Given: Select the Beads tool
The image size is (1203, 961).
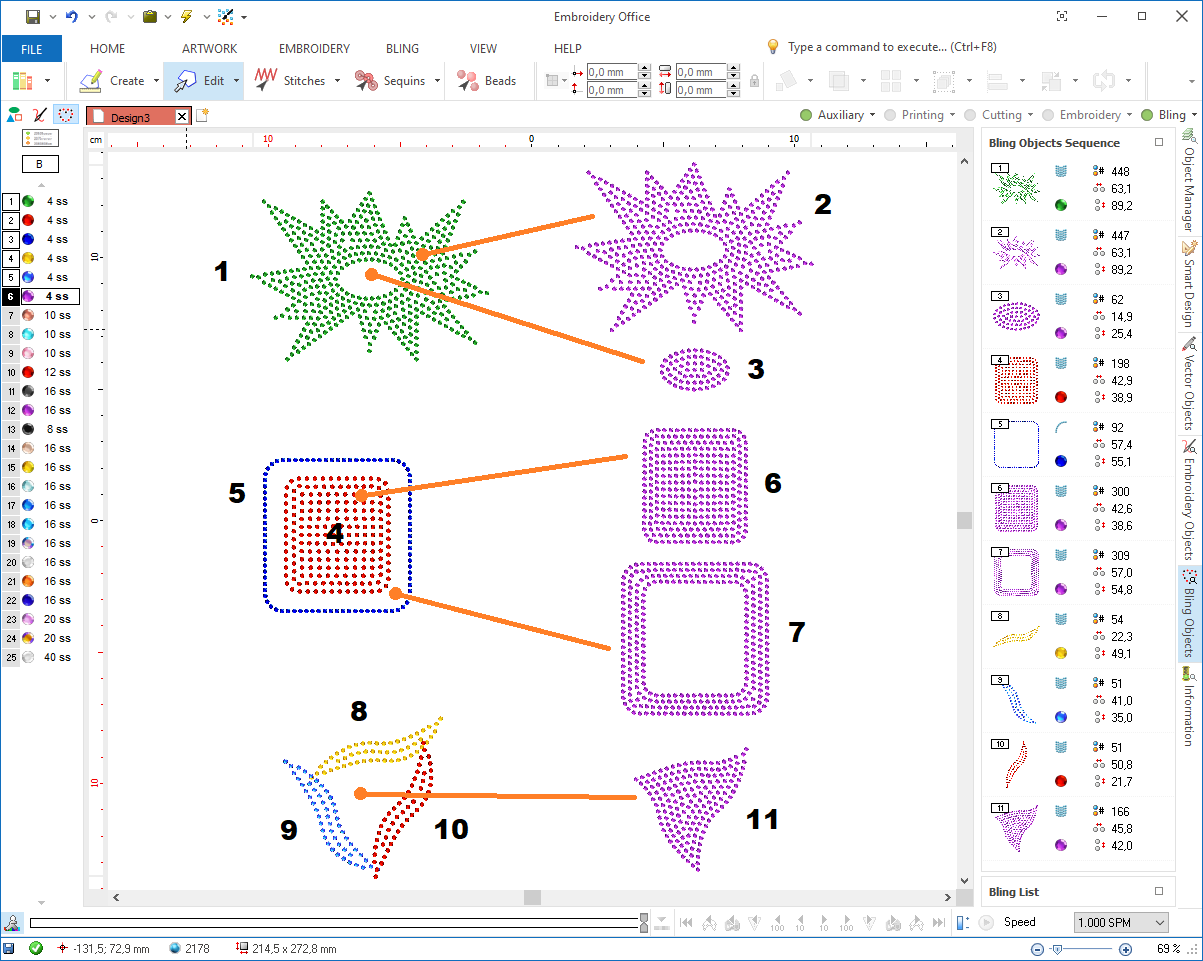Looking at the screenshot, I should point(467,80).
